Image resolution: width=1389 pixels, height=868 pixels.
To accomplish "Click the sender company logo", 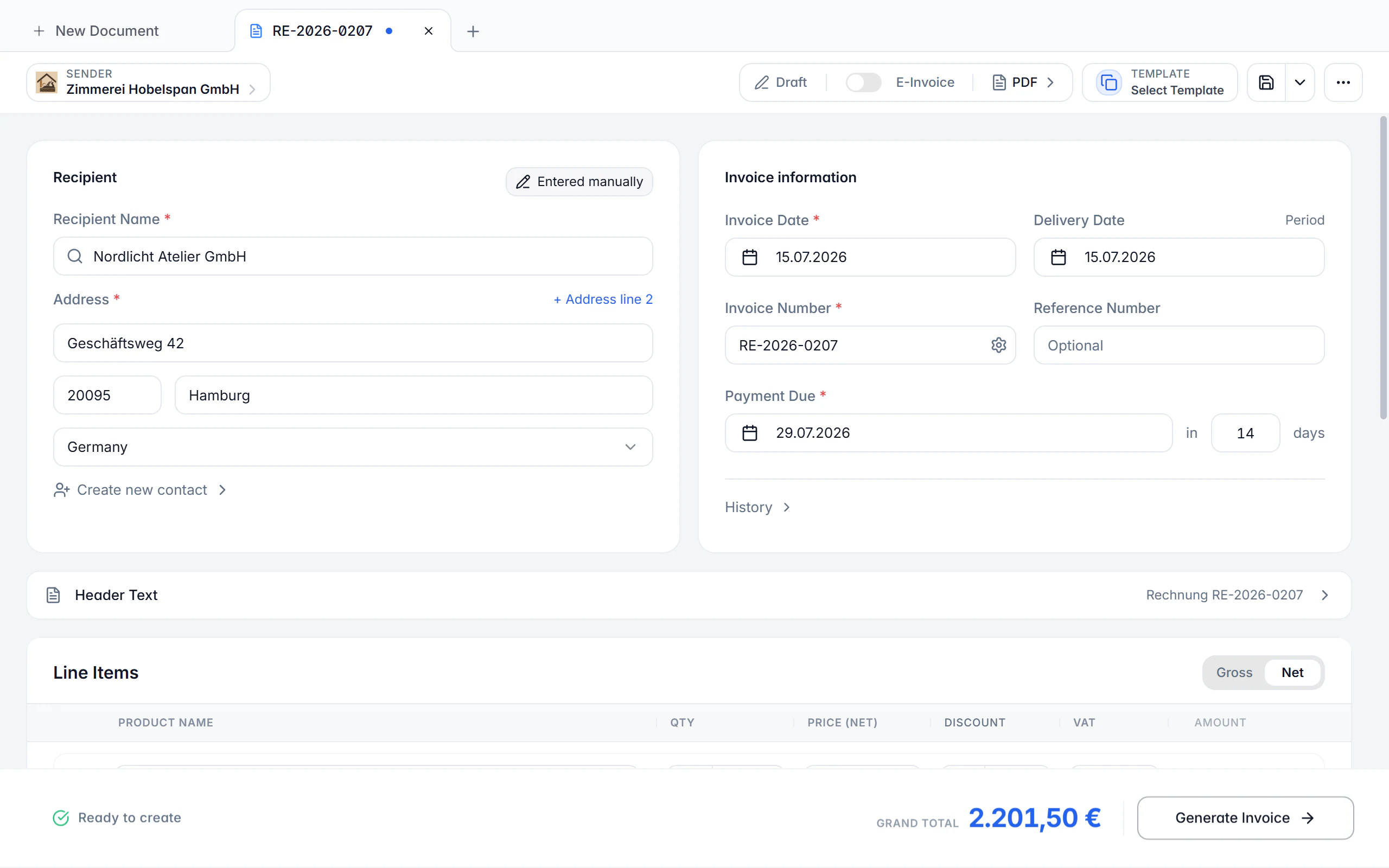I will pos(47,82).
